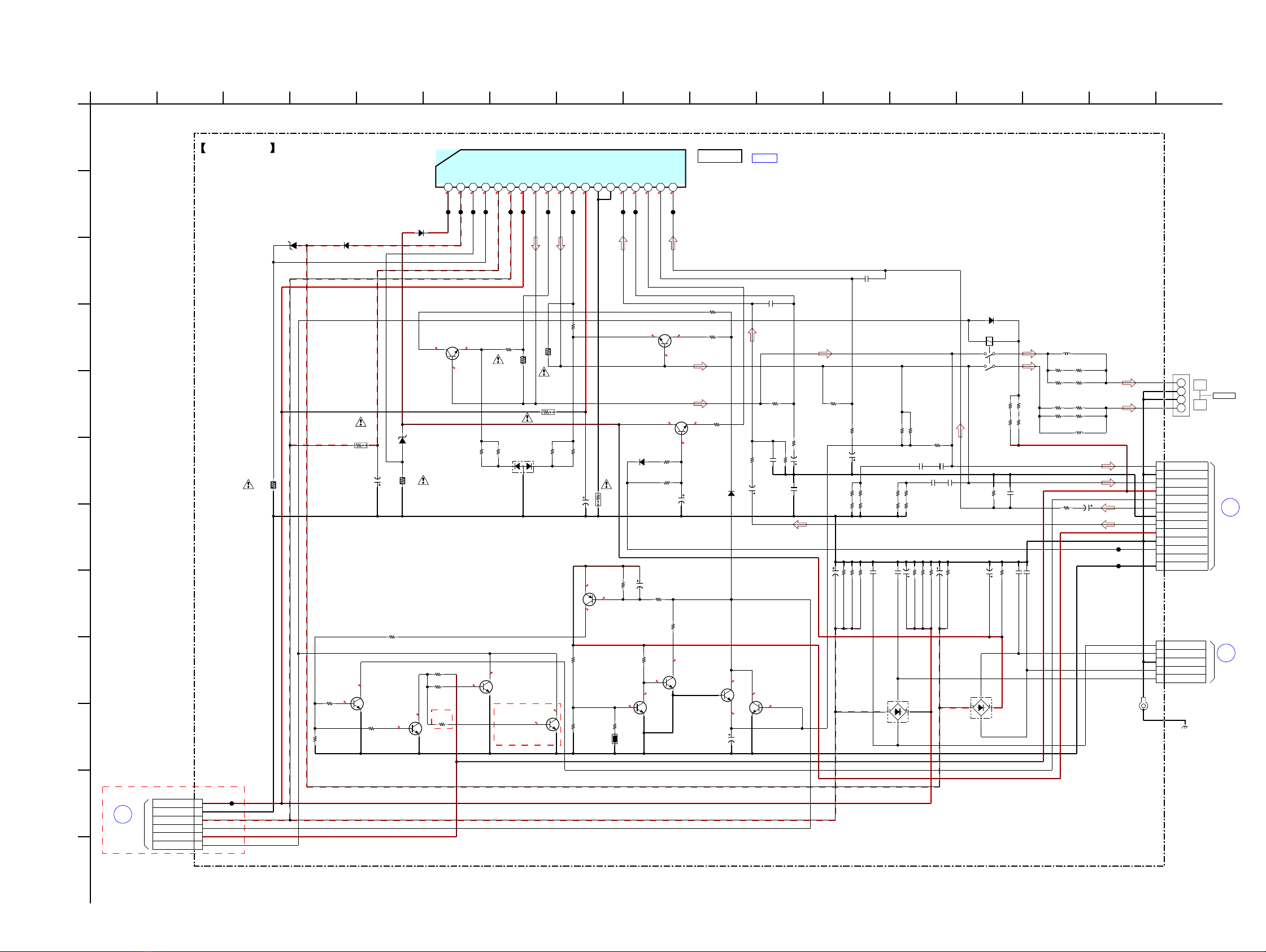Select the left bridge rectifier in dashed box
1266x952 pixels.
point(898,711)
